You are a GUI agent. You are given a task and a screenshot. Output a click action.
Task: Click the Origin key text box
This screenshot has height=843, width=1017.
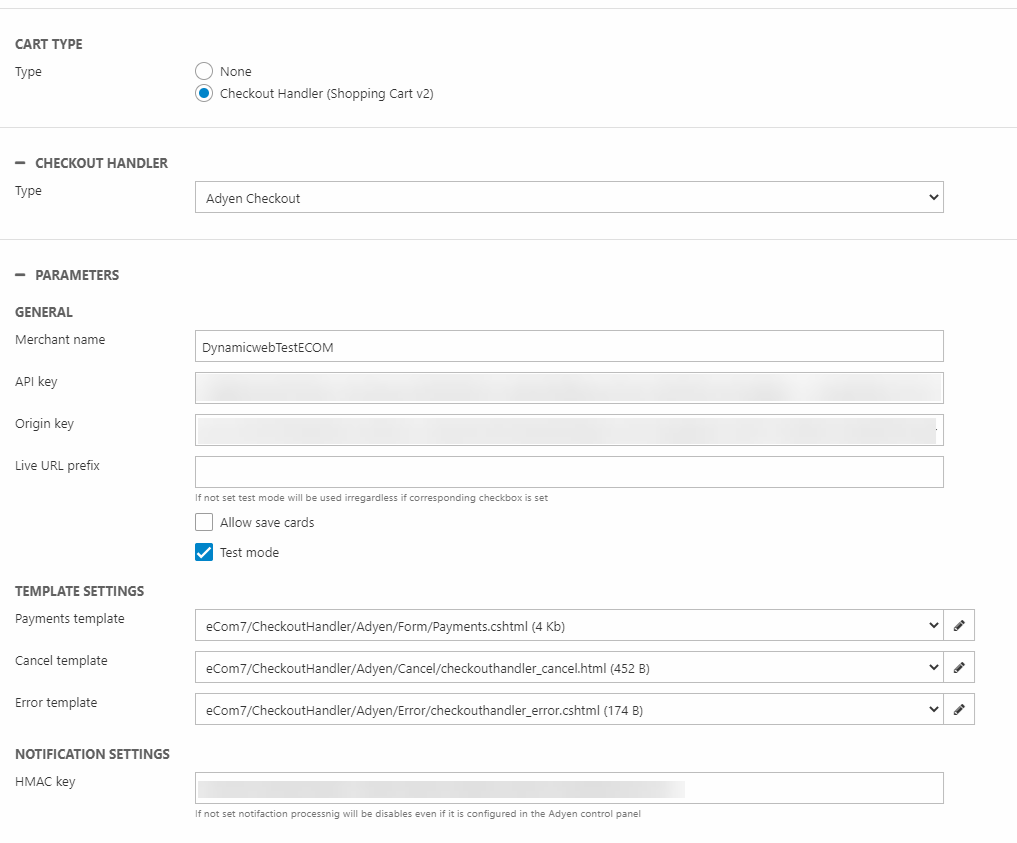pyautogui.click(x=568, y=430)
